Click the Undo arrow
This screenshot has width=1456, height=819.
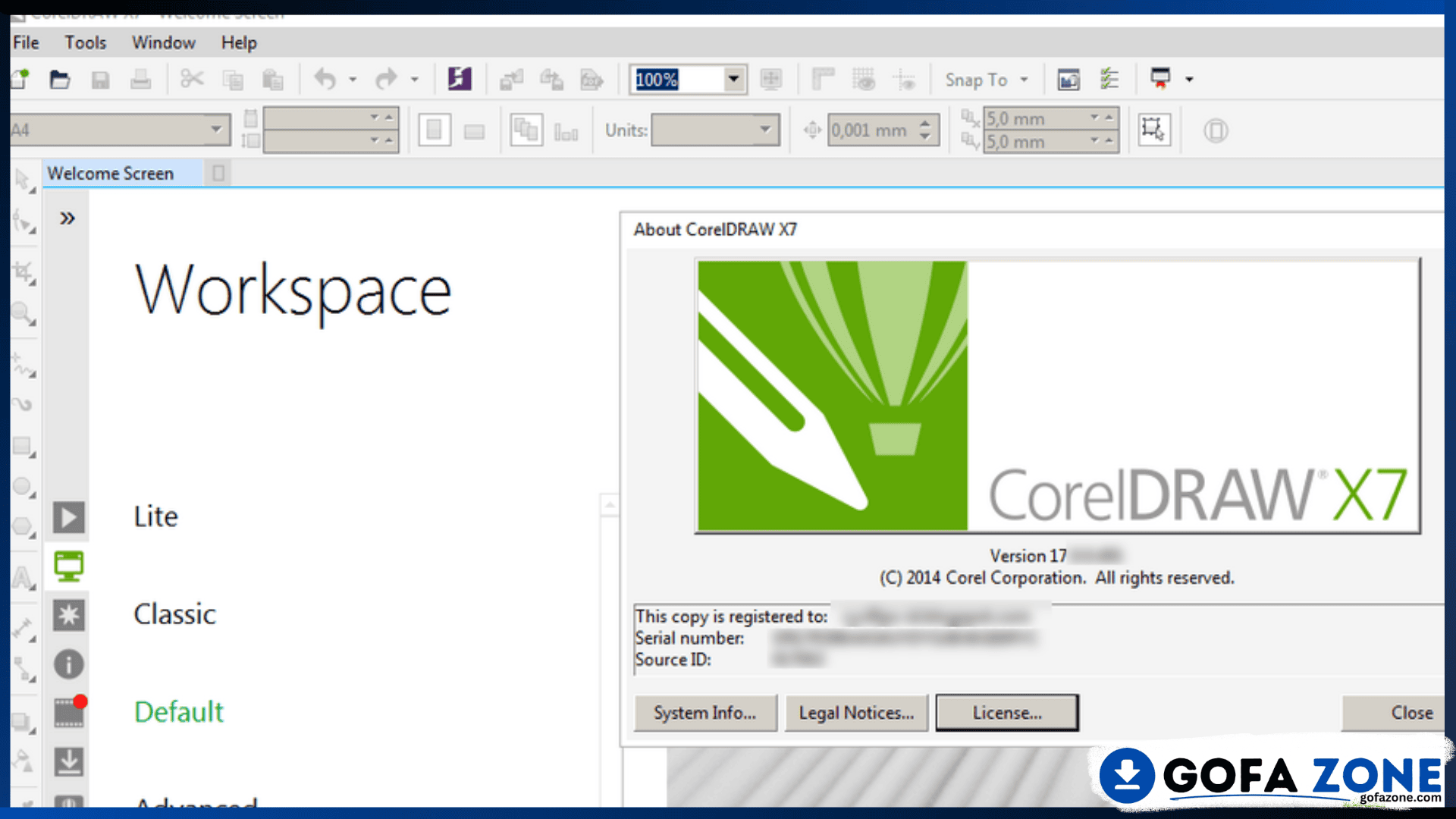click(x=325, y=79)
